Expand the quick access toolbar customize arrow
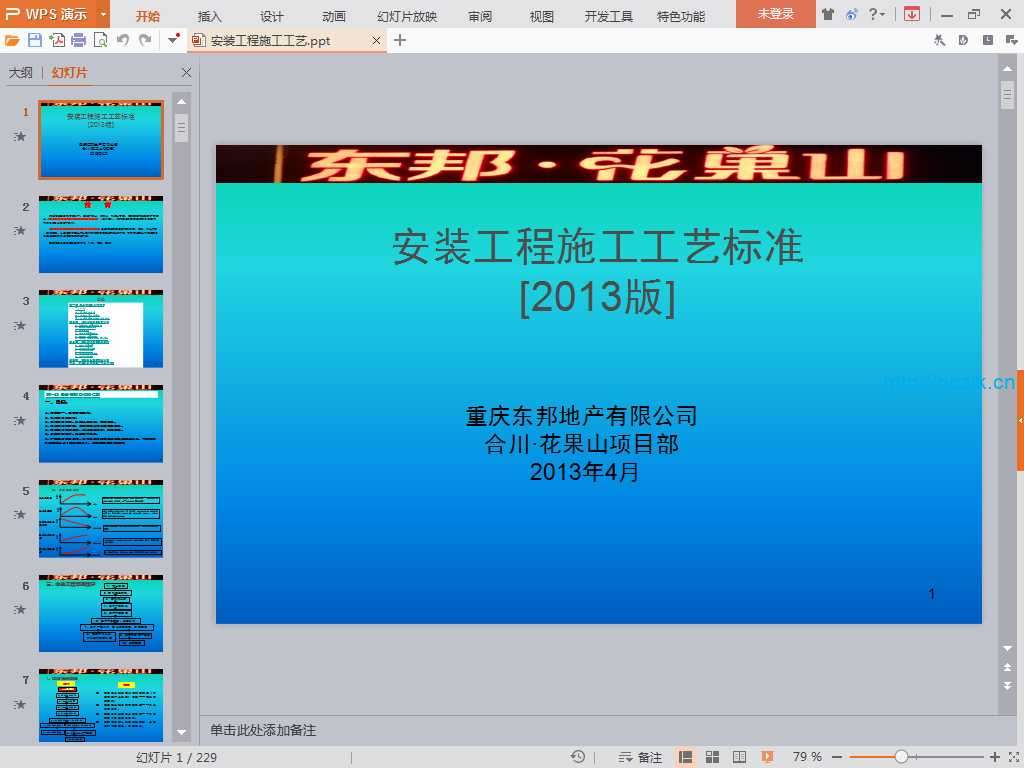The width and height of the screenshot is (1024, 768). coord(174,40)
